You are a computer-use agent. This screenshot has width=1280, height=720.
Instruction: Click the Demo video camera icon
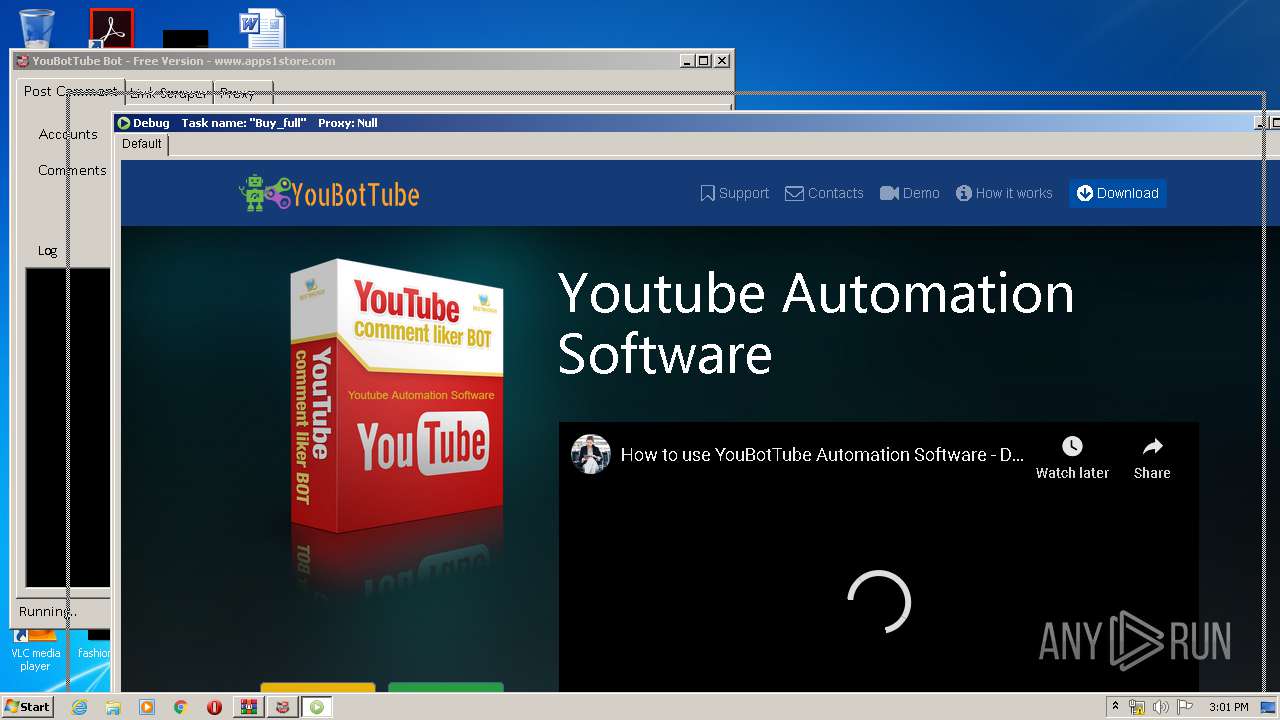(x=889, y=193)
